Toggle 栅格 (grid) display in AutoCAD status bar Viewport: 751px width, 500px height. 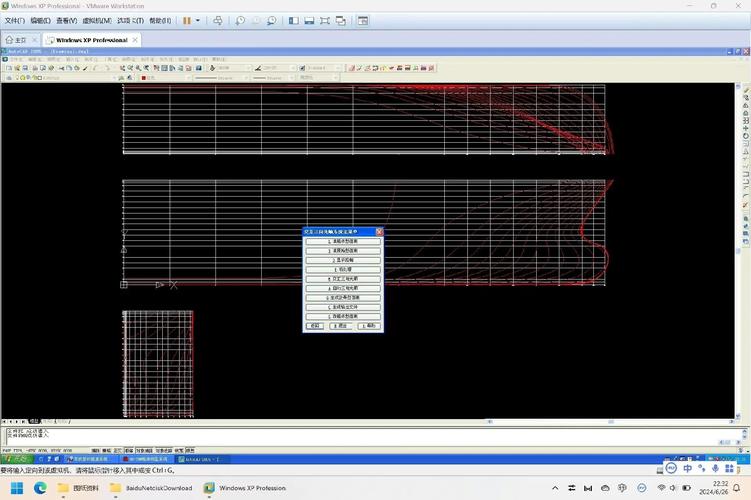(107, 450)
